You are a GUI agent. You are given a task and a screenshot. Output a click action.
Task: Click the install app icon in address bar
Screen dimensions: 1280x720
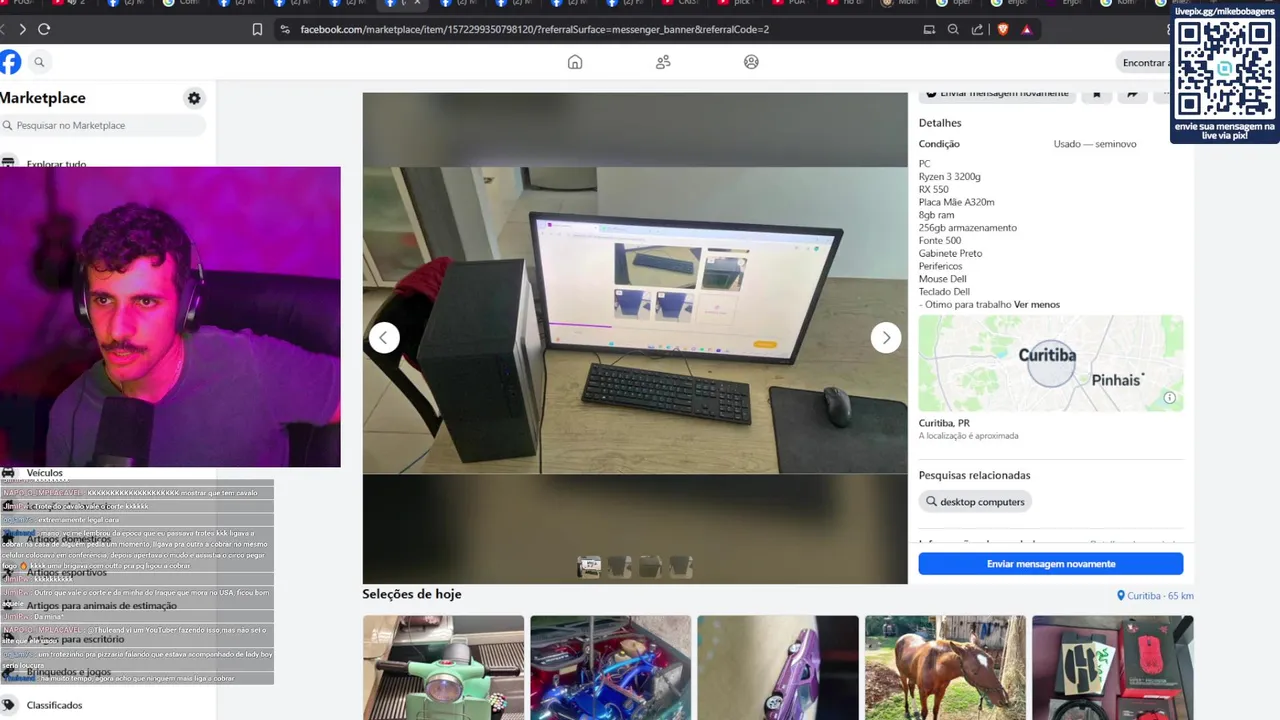[x=929, y=29]
